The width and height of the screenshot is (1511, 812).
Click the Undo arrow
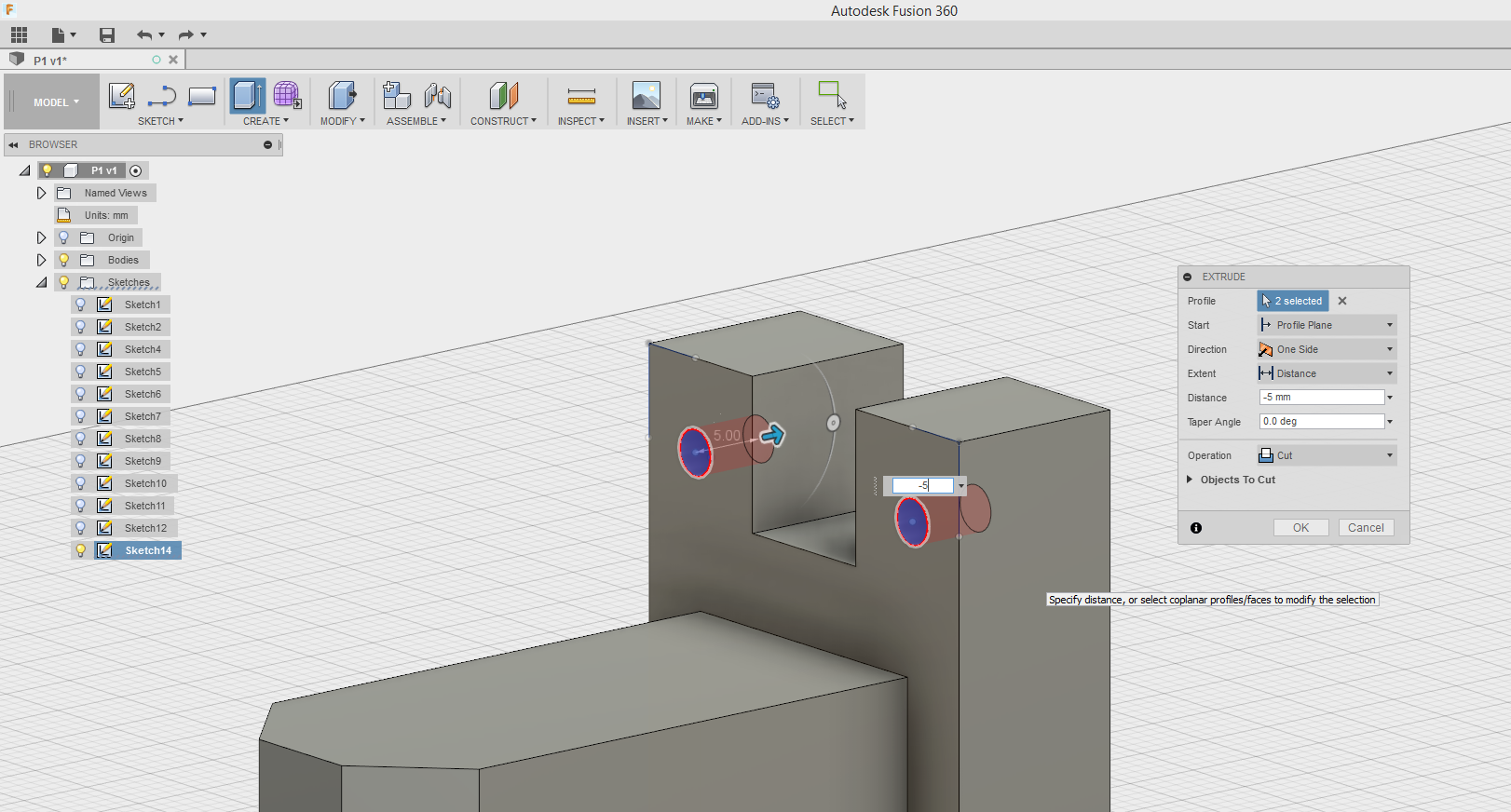pos(144,35)
